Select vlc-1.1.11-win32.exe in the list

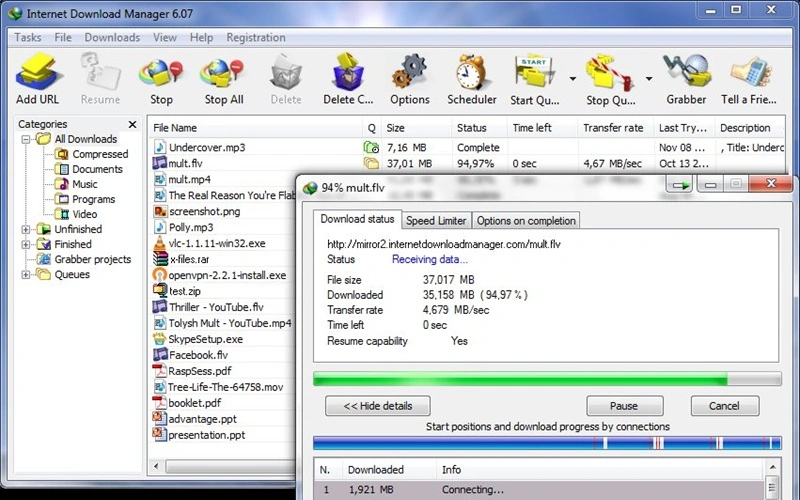217,243
